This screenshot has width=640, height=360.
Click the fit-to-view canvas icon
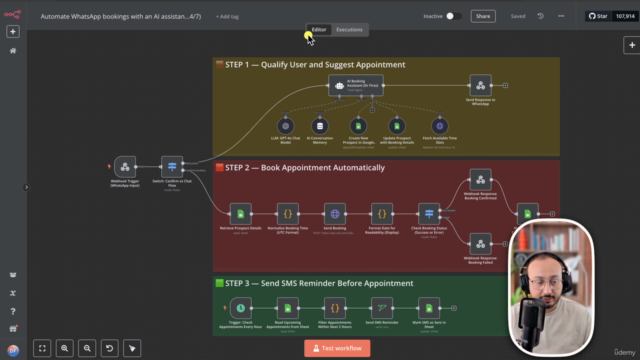coord(42,348)
